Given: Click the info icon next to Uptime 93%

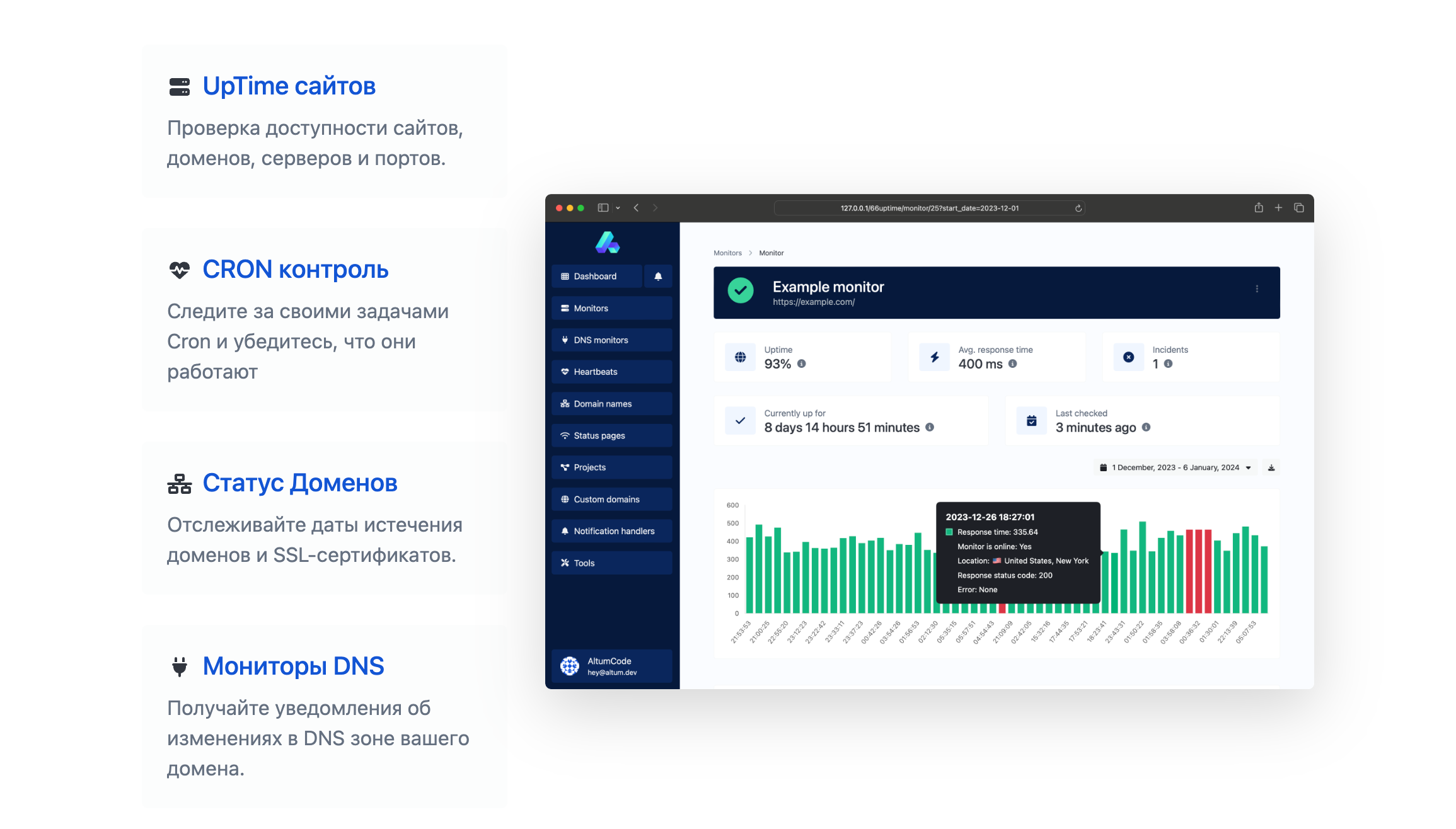Looking at the screenshot, I should [x=802, y=364].
